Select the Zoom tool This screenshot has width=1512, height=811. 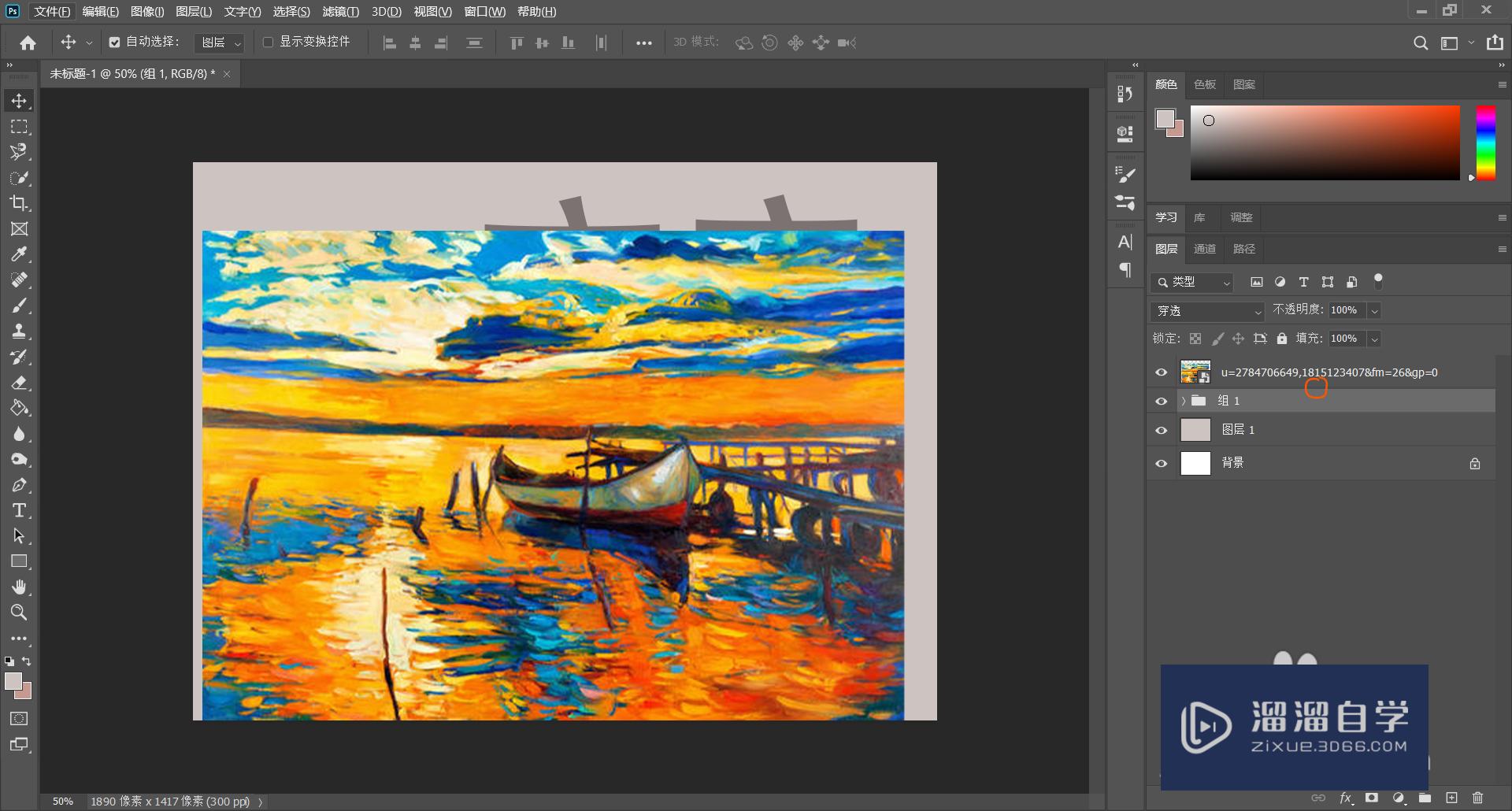click(20, 613)
